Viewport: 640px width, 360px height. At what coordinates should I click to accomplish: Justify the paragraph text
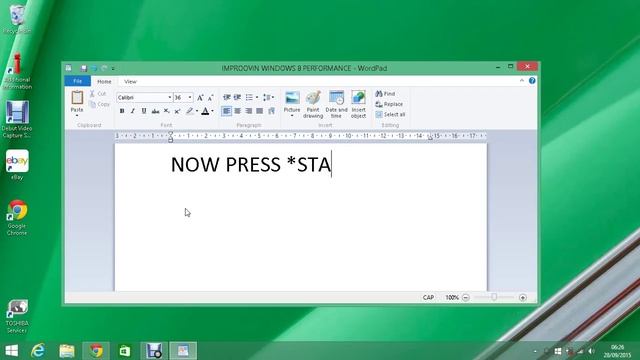260,111
